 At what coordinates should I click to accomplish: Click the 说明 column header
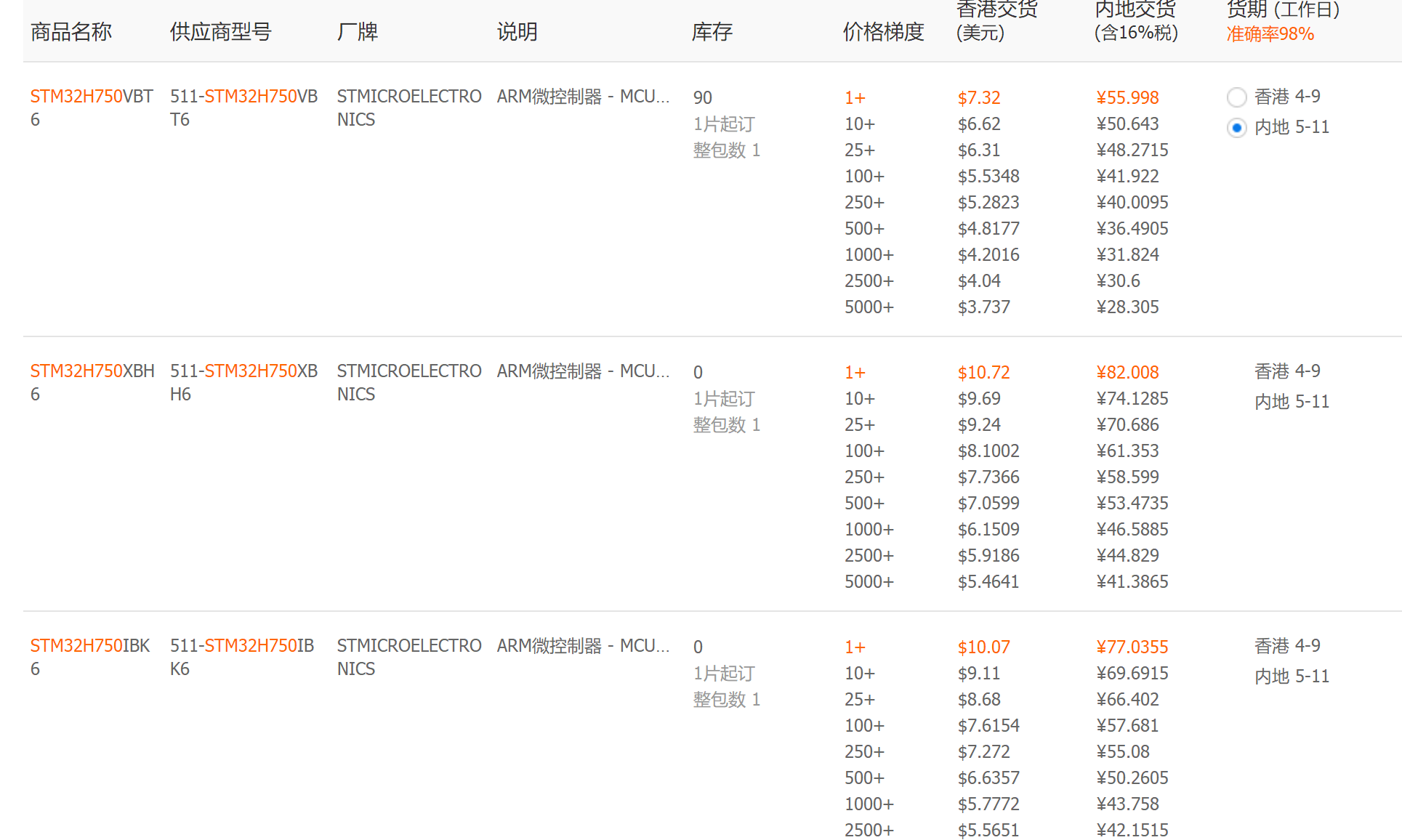point(517,32)
